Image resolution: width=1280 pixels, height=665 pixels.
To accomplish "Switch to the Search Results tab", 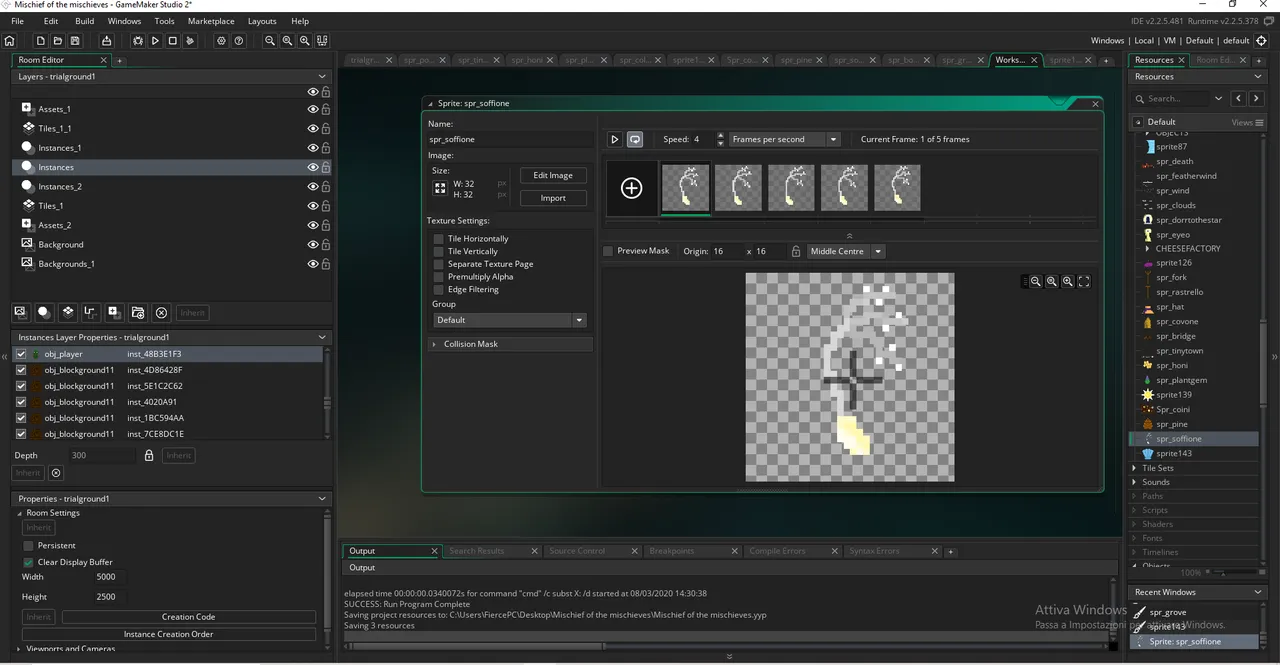I will point(477,551).
